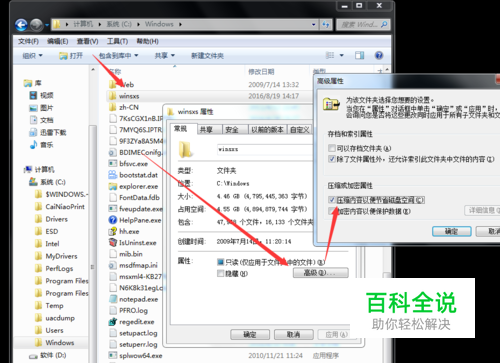
Task: Click the change view icon in toolbar
Action: [330, 55]
